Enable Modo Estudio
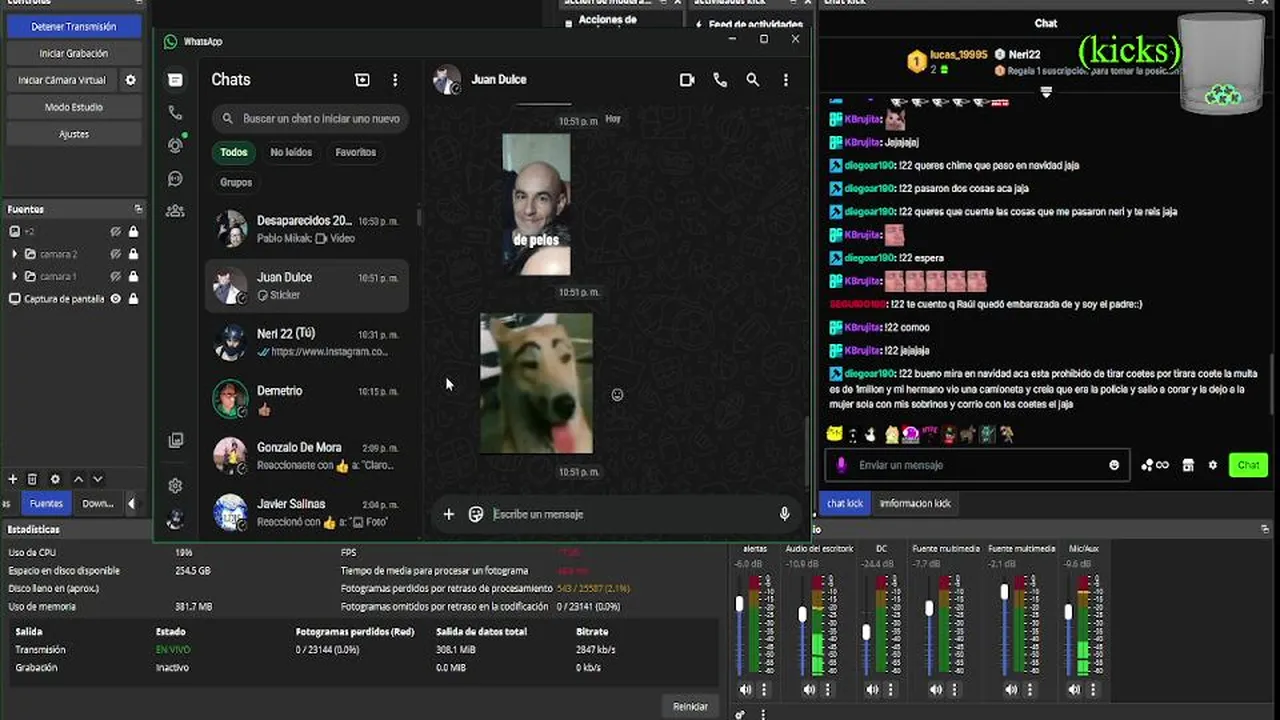The height and width of the screenshot is (720, 1280). pos(74,107)
